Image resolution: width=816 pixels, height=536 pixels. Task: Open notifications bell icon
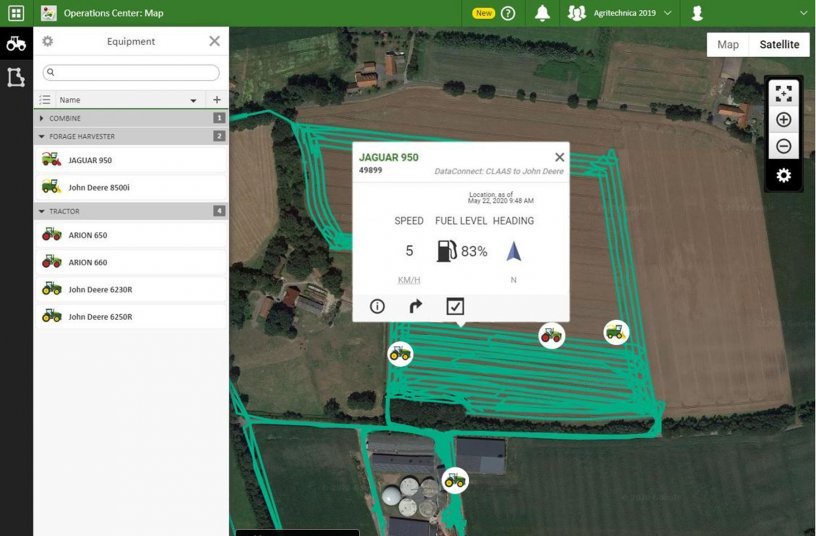(x=542, y=13)
